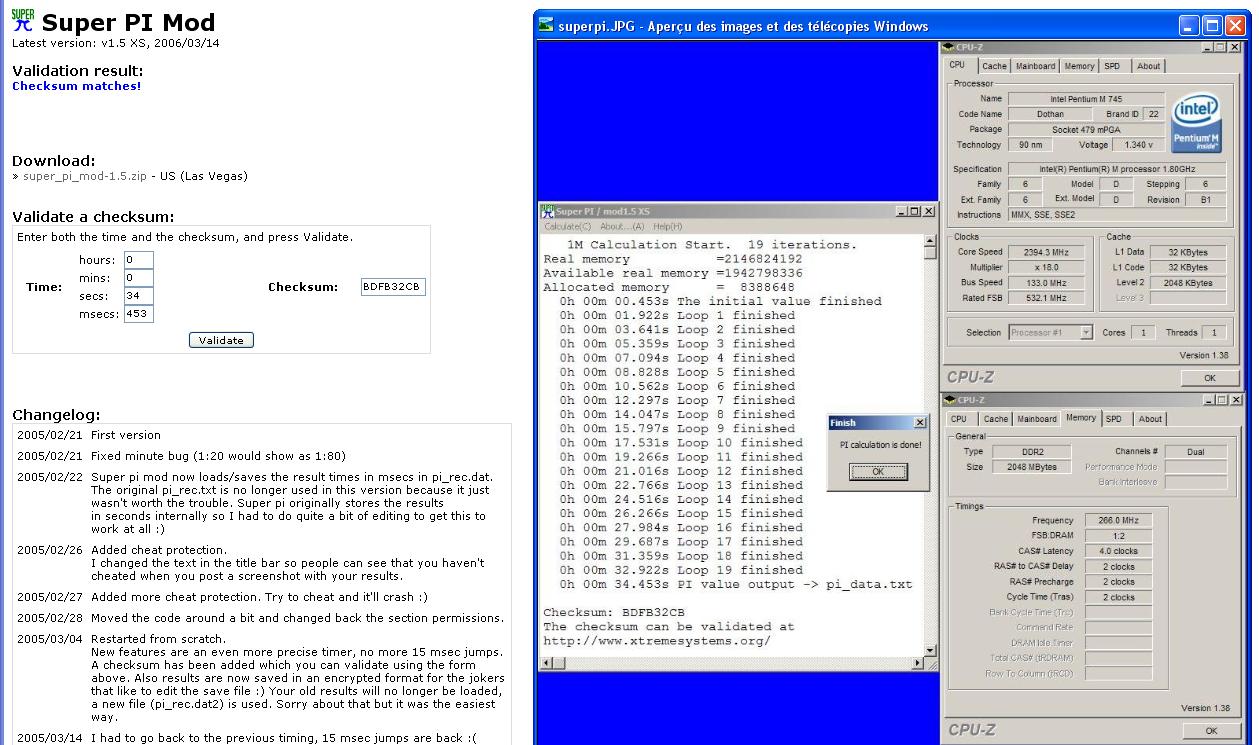Click the Super PI / mod1.5 XS window title icon
Screen dimensions: 1259x745
point(547,211)
